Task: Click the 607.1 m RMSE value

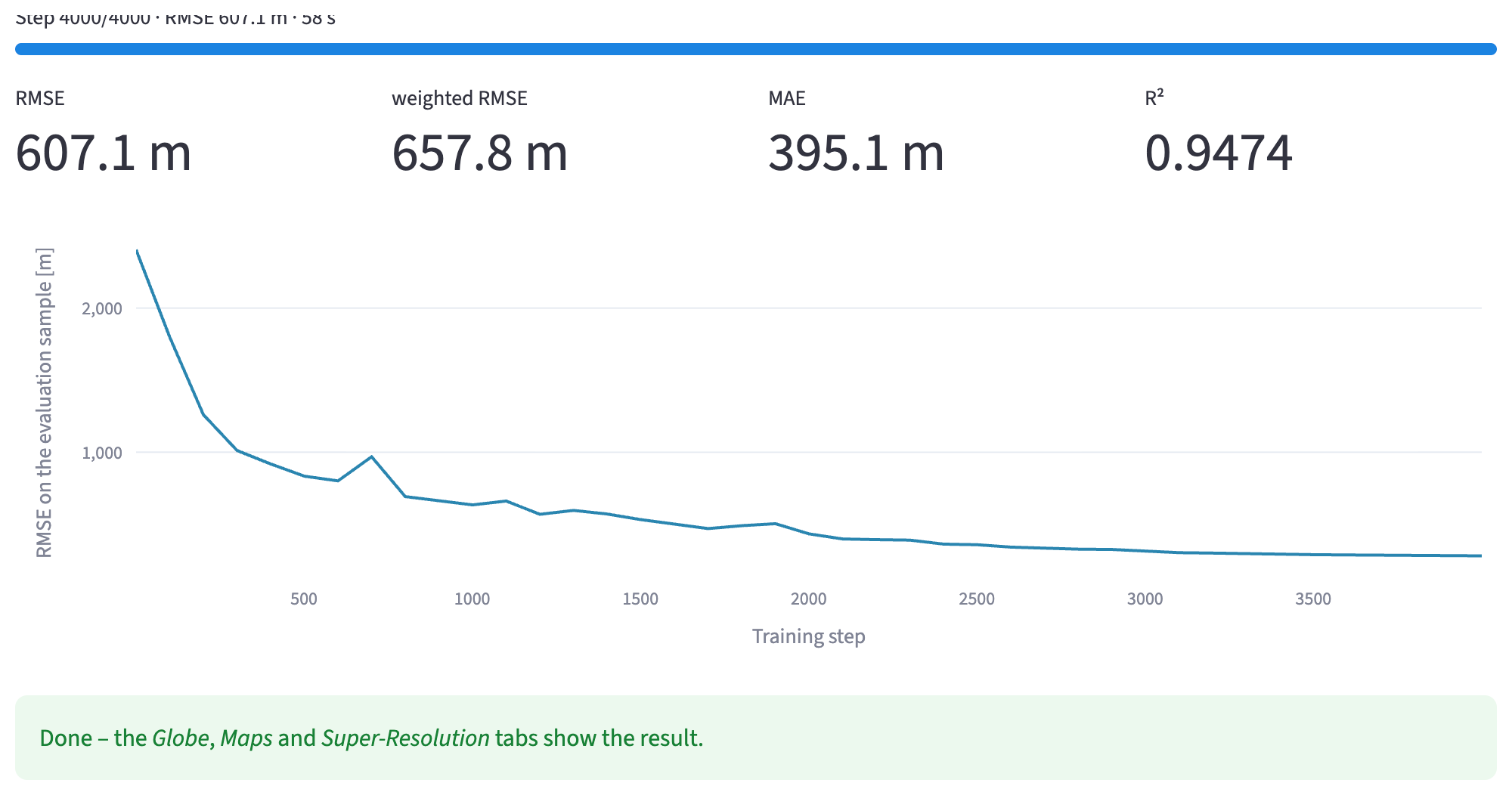Action: click(x=104, y=154)
